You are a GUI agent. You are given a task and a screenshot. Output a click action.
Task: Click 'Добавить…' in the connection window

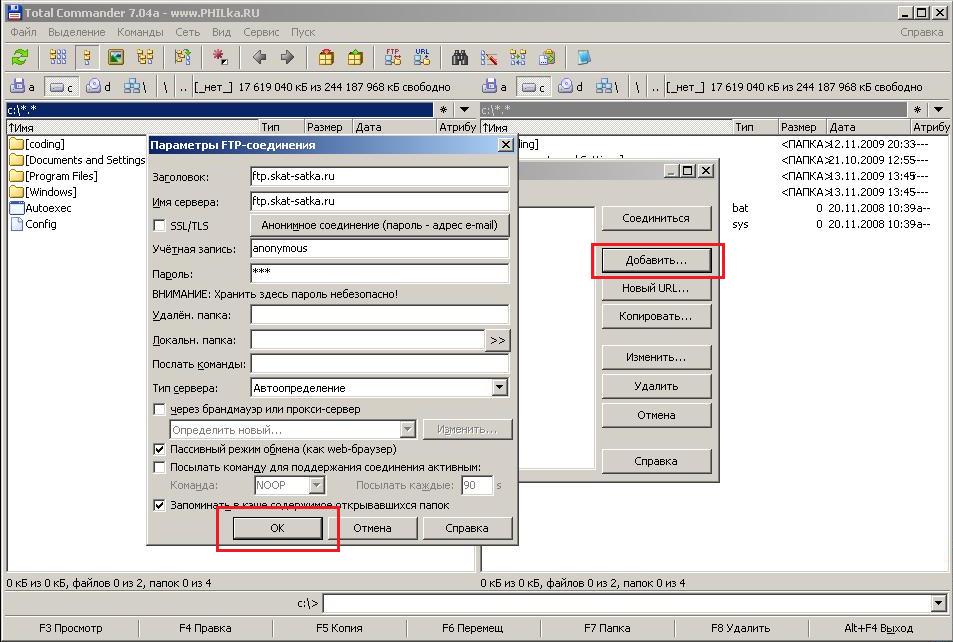coord(656,260)
